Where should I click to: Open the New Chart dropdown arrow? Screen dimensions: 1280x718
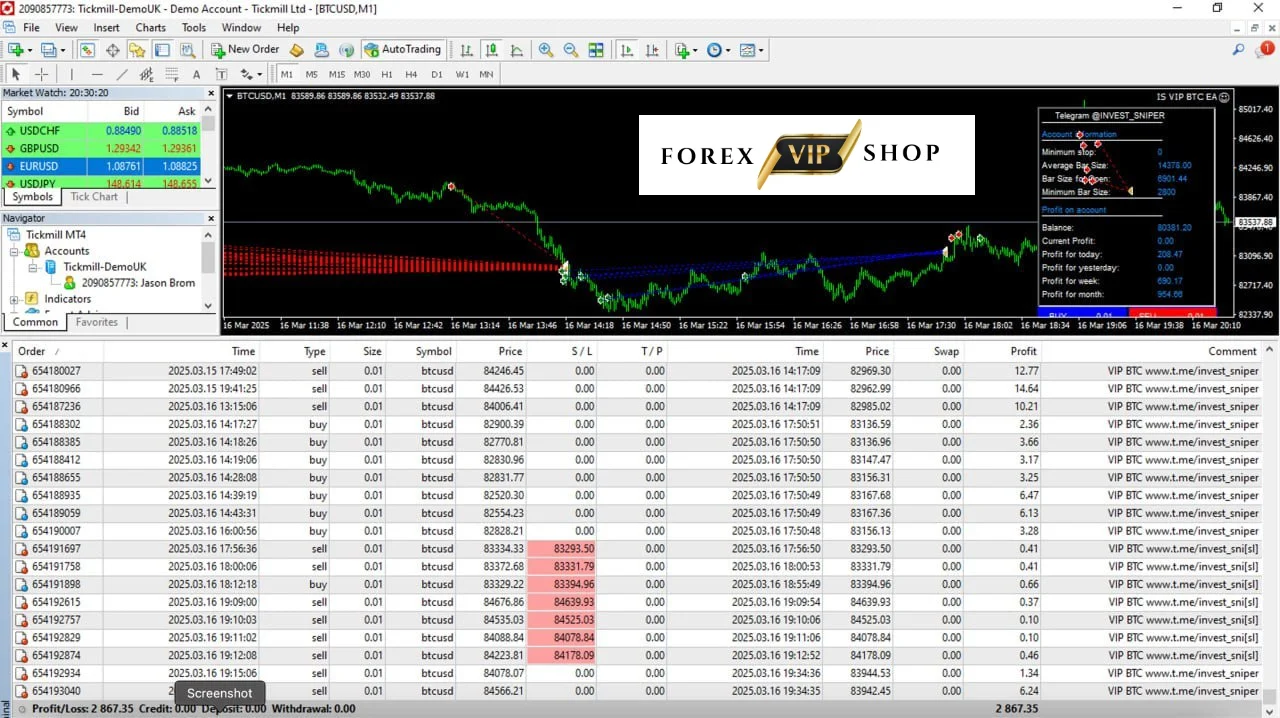(x=30, y=50)
